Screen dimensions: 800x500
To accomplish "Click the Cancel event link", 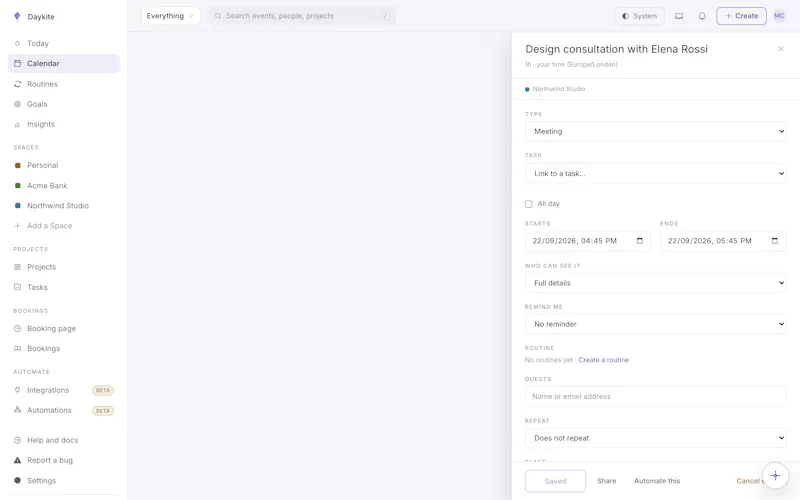I will (x=749, y=481).
